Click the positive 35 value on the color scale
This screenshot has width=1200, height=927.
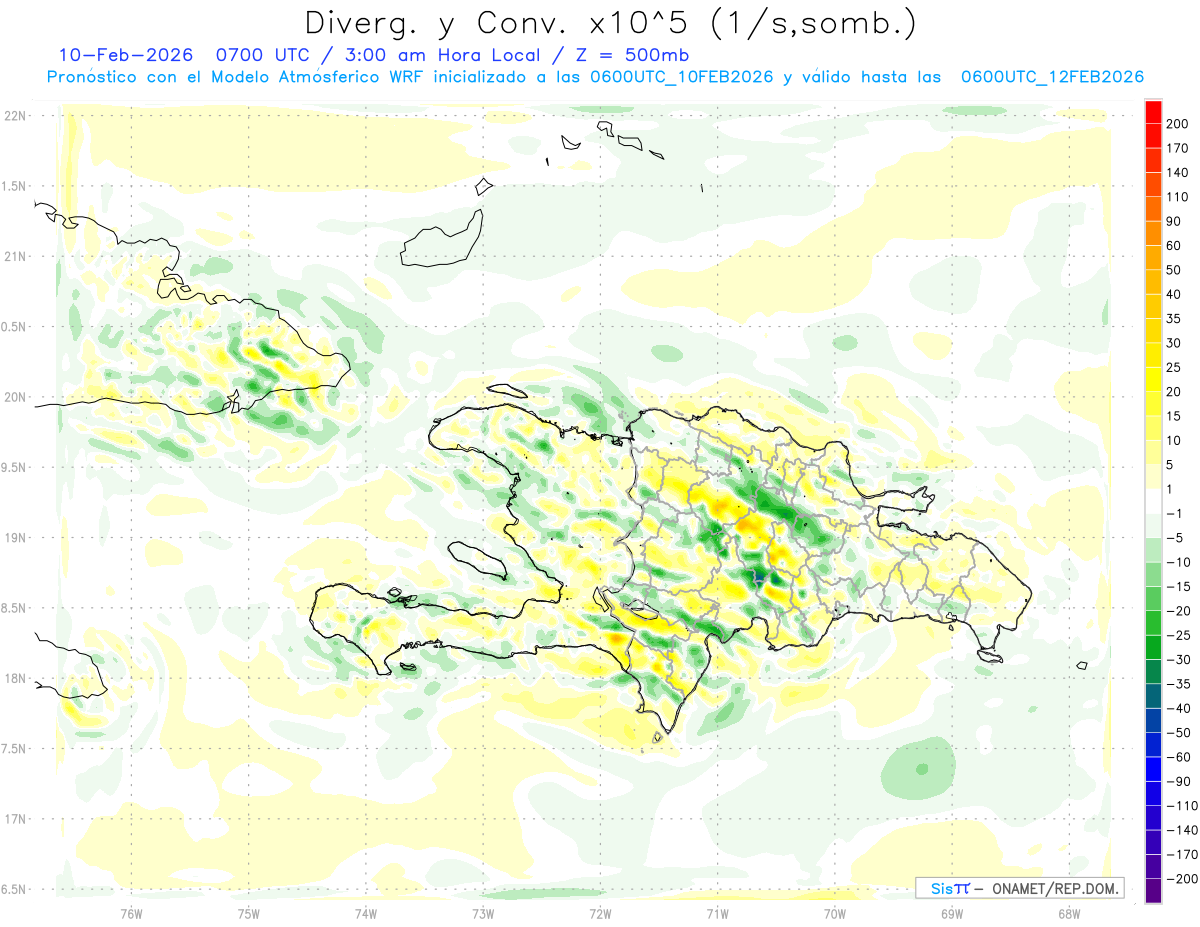coord(1175,319)
